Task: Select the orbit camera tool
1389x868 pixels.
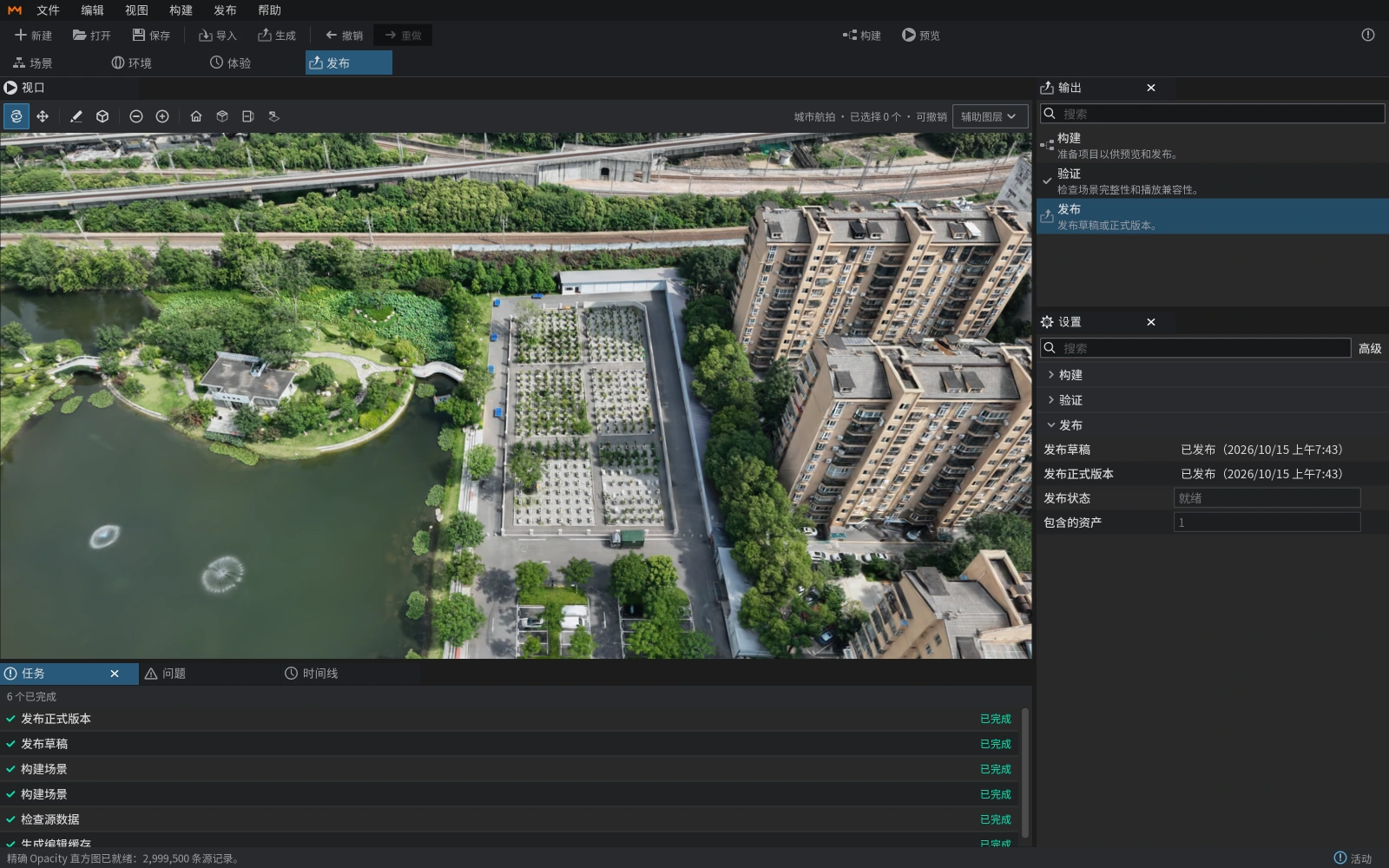Action: (16, 116)
